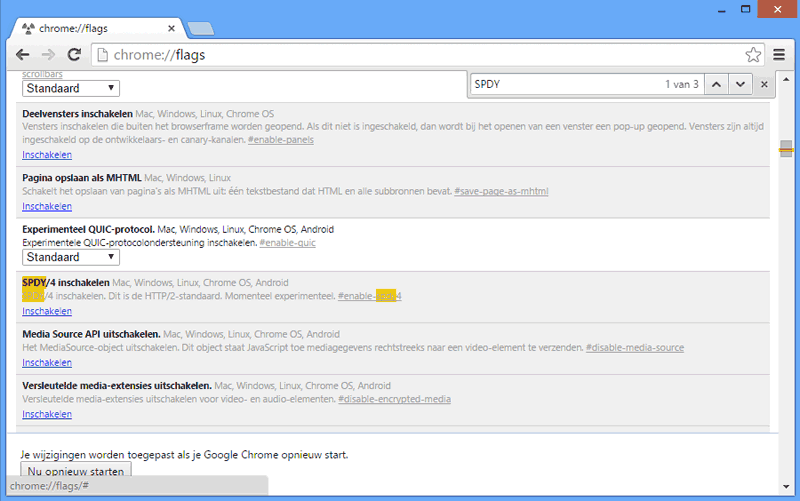The width and height of the screenshot is (800, 501).
Task: Open the Chrome hamburger menu
Action: 779,55
